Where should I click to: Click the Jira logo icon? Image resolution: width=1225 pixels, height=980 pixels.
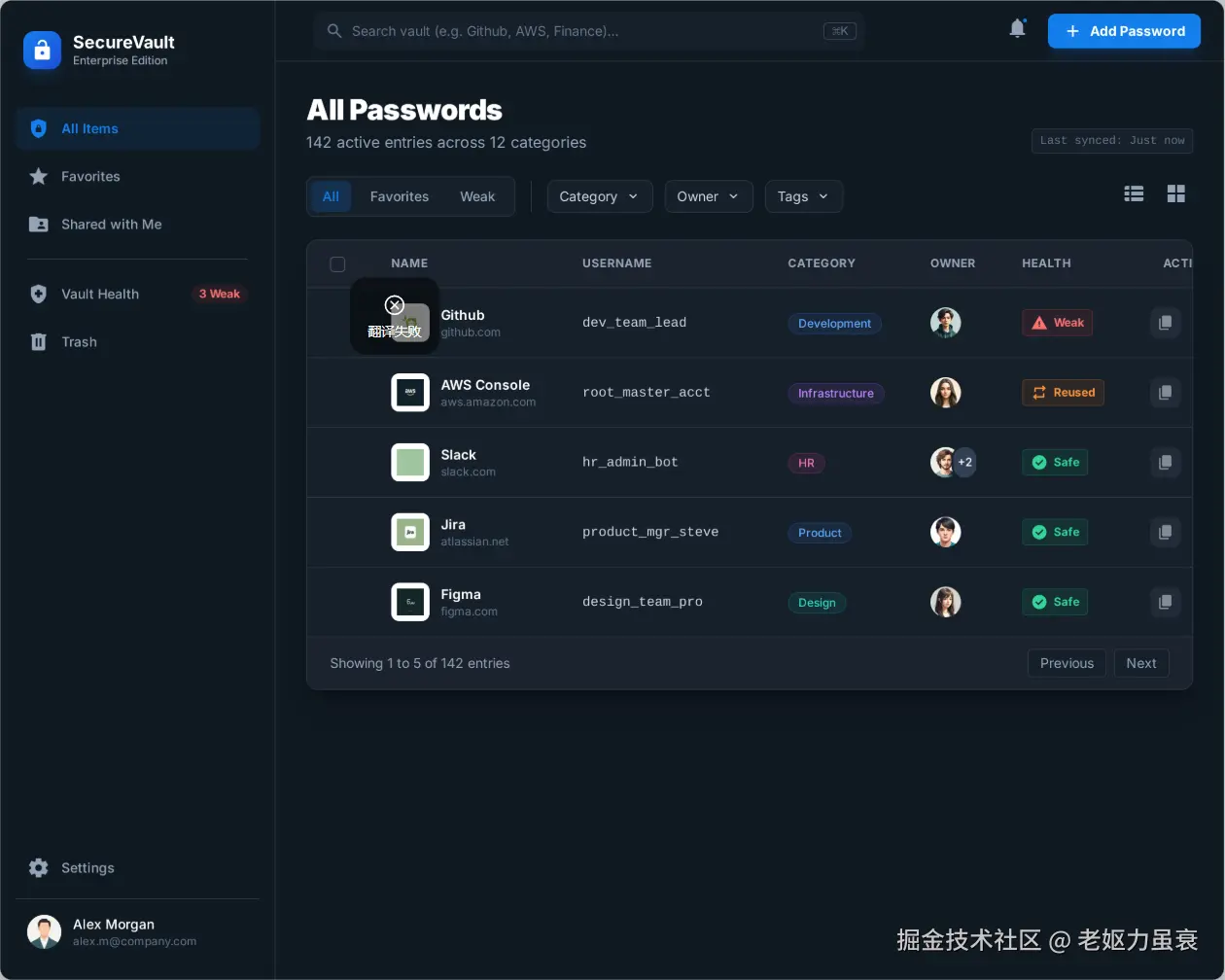click(x=410, y=532)
